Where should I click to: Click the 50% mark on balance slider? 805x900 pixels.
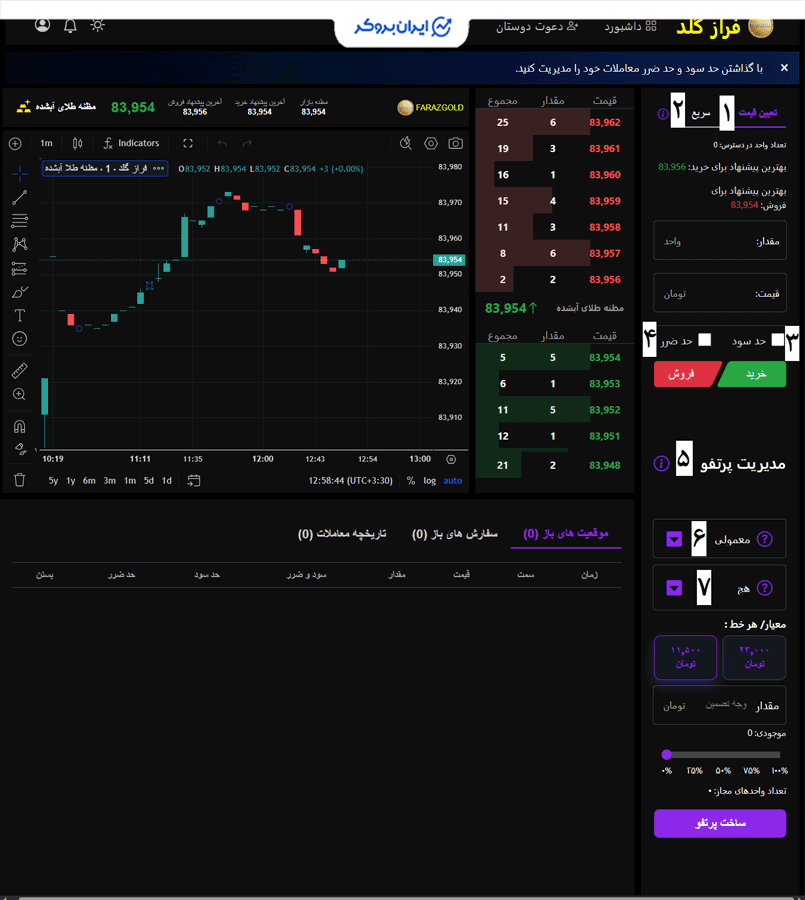(722, 771)
